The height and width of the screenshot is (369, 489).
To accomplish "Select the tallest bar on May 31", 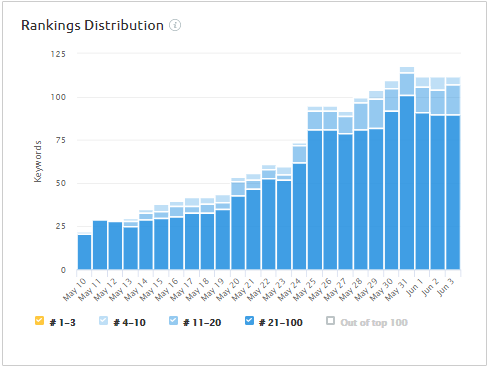I will pyautogui.click(x=407, y=168).
